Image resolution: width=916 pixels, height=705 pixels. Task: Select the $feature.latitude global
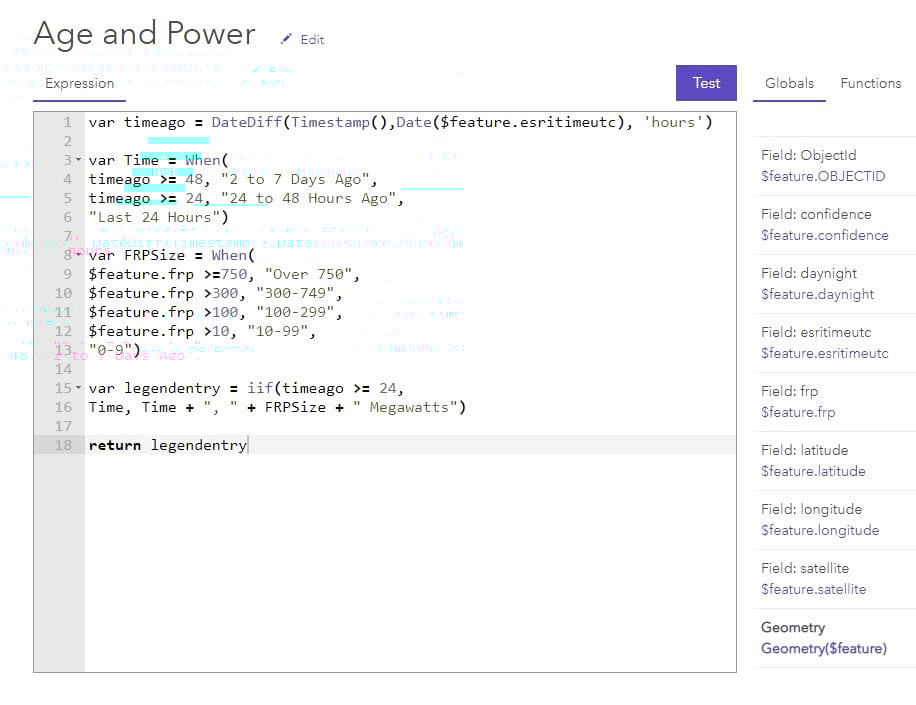[x=813, y=472]
